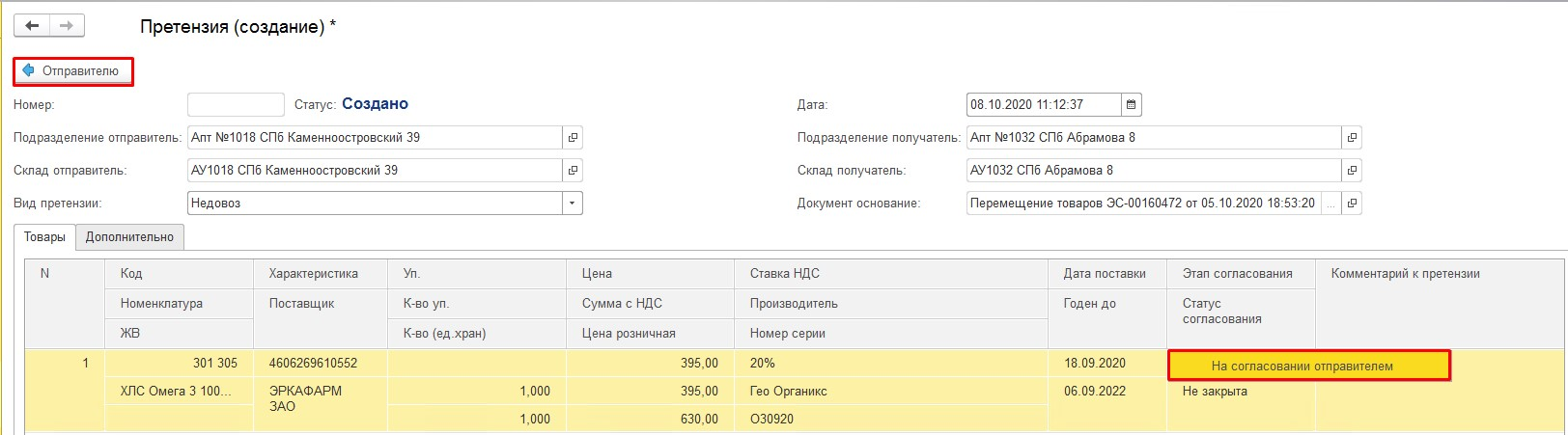
Task: Open the Дополнительно tab
Action: pyautogui.click(x=129, y=237)
